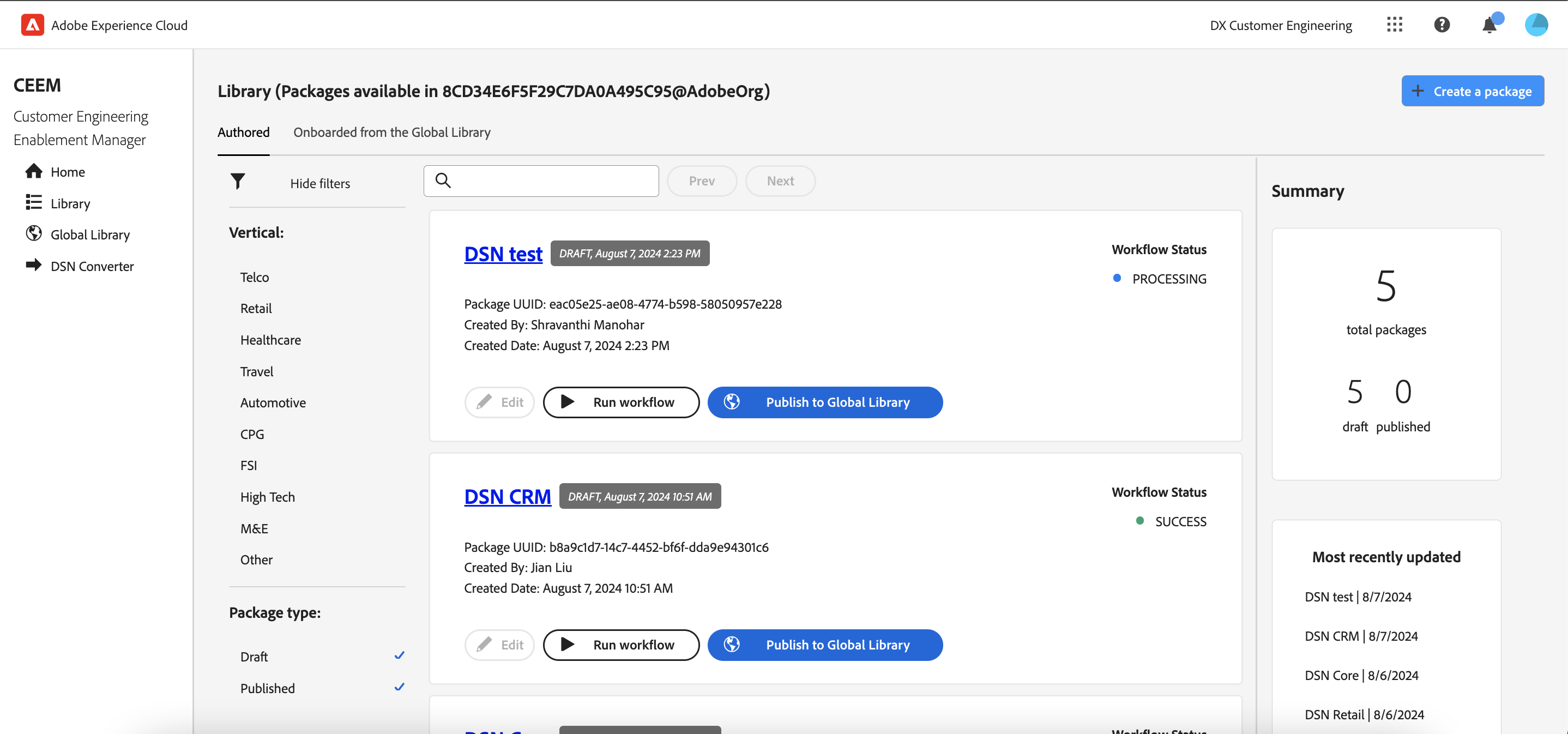Select the High Tech vertical filter
Image resolution: width=1568 pixels, height=734 pixels.
[267, 497]
